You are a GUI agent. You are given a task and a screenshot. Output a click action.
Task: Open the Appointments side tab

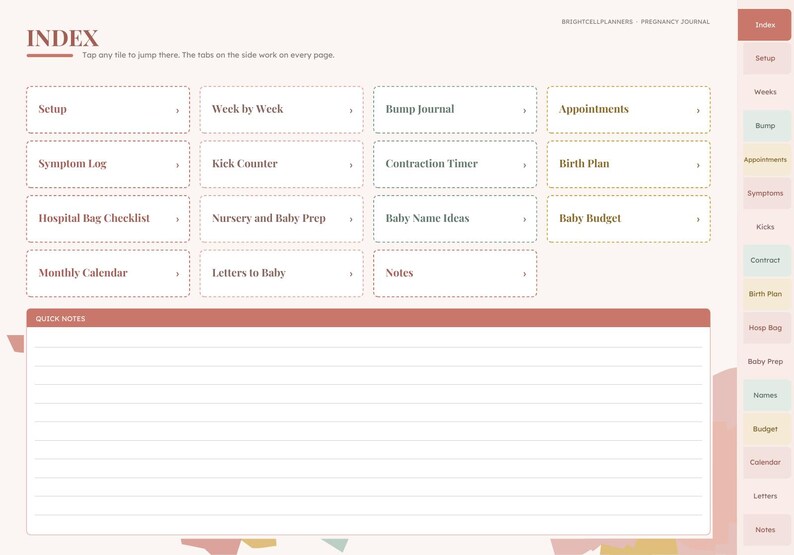pyautogui.click(x=767, y=160)
